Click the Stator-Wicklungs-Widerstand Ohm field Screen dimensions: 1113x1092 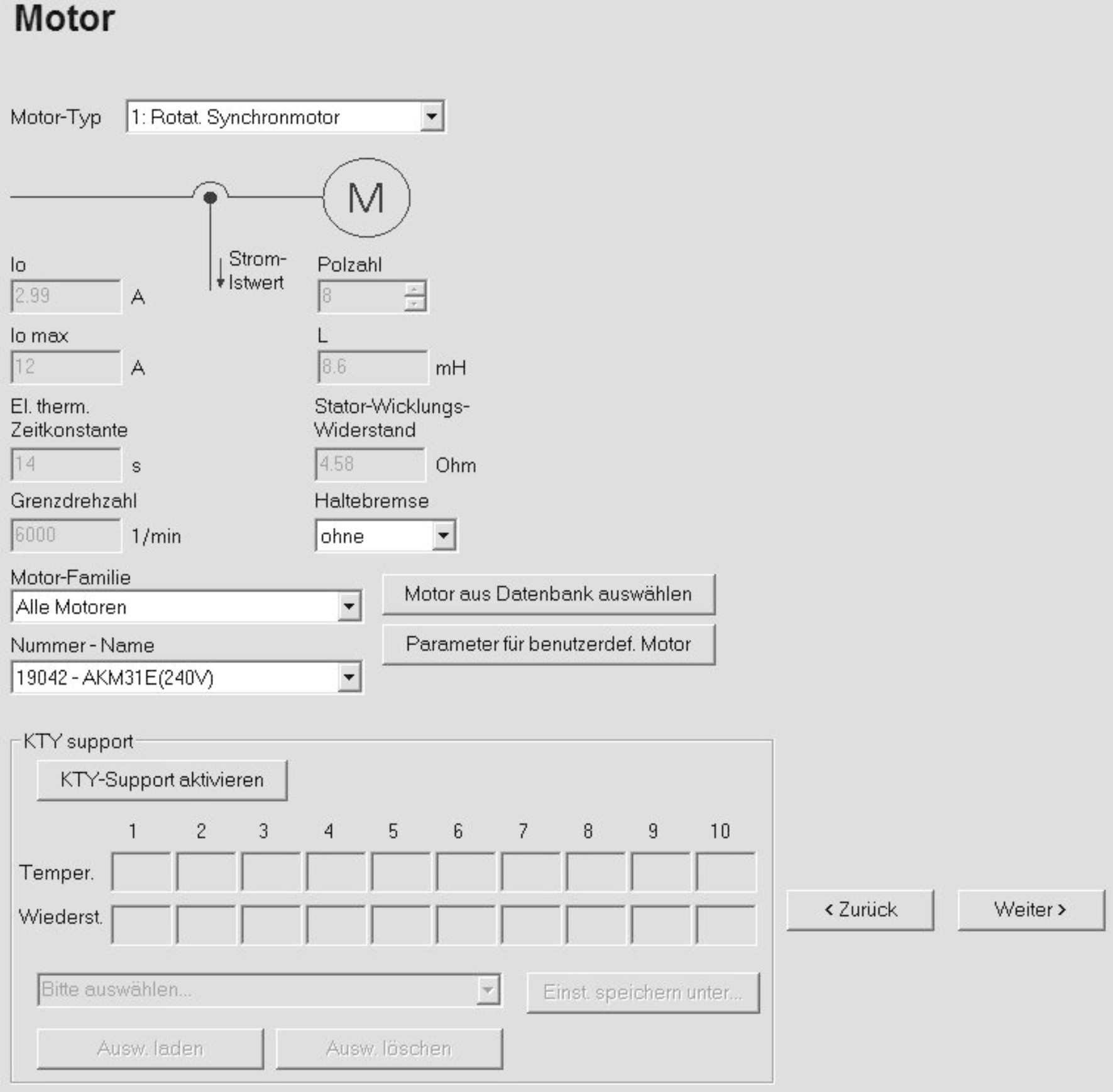point(370,464)
